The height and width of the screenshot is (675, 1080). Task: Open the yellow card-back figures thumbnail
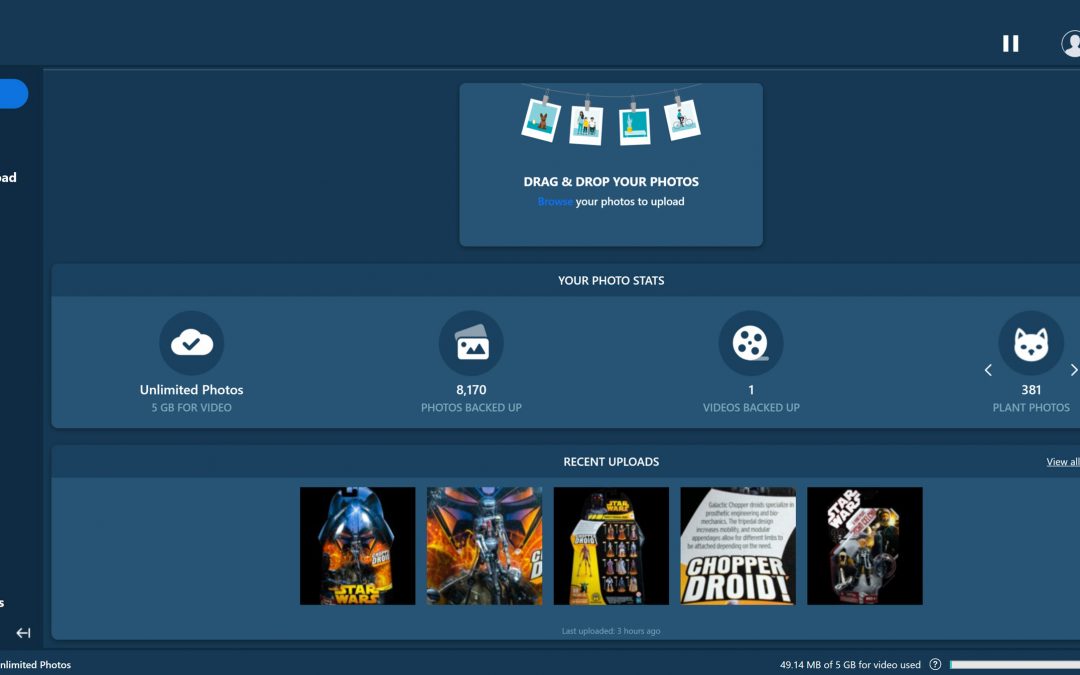click(x=611, y=546)
